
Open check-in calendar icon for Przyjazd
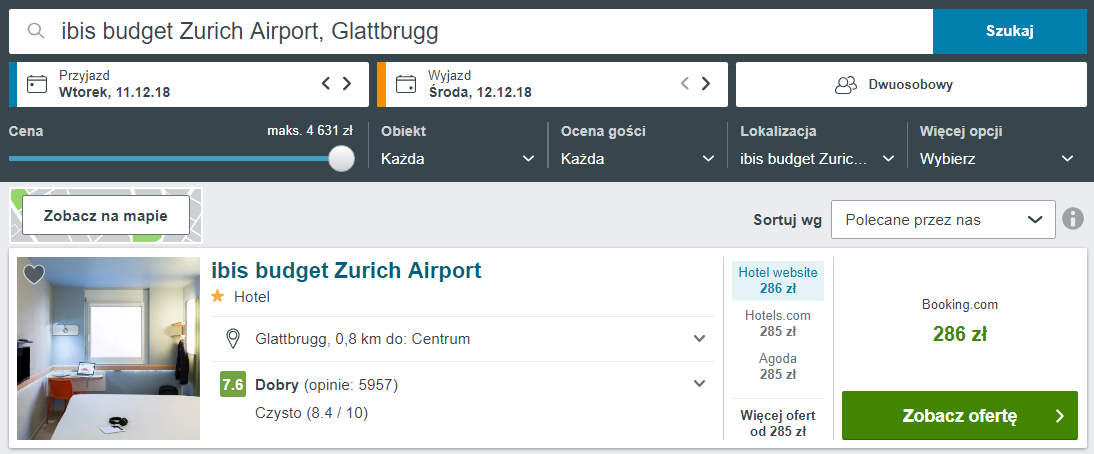37,84
